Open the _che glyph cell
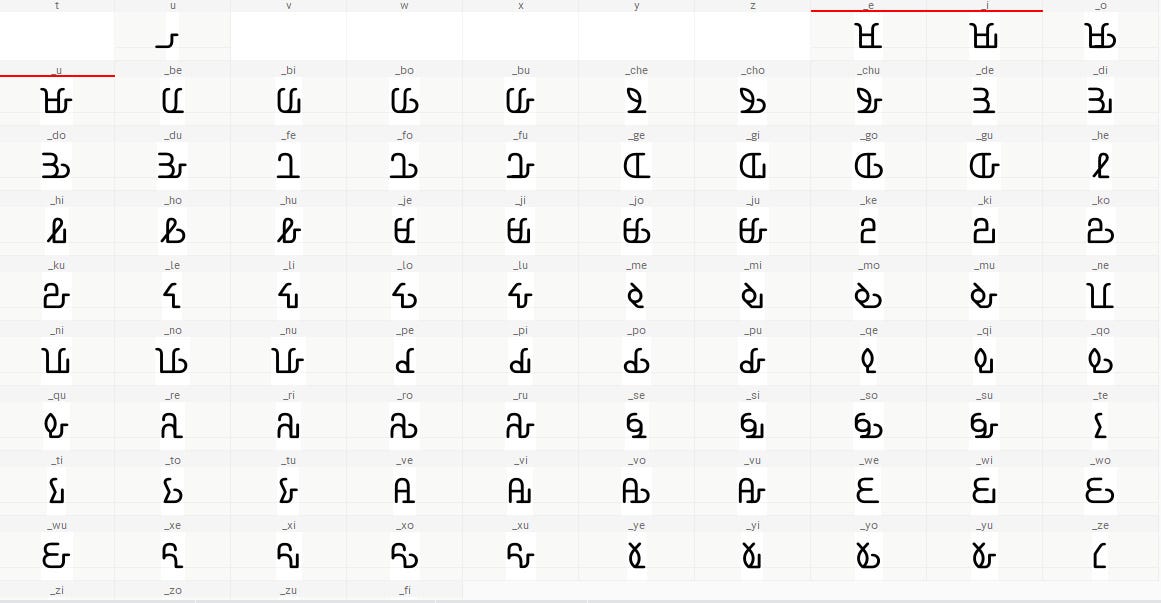Image resolution: width=1161 pixels, height=603 pixels. [x=637, y=94]
